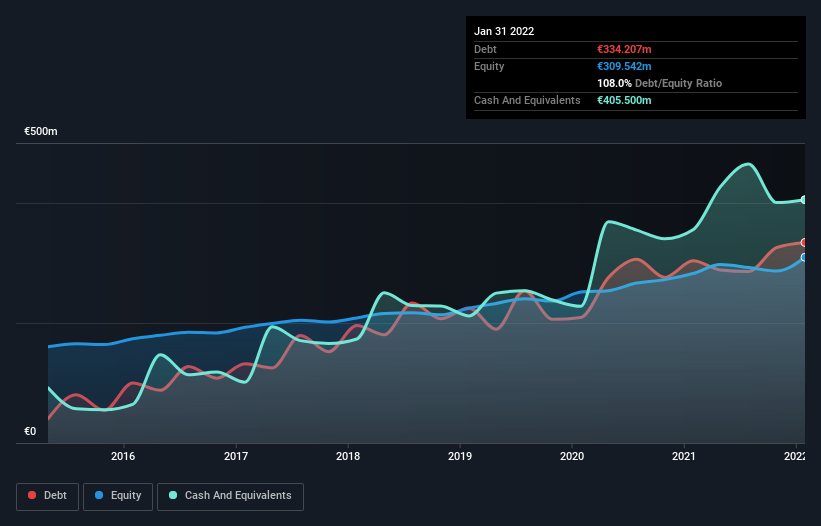Click the 2018 x-axis label
Image resolution: width=821 pixels, height=526 pixels.
(348, 456)
